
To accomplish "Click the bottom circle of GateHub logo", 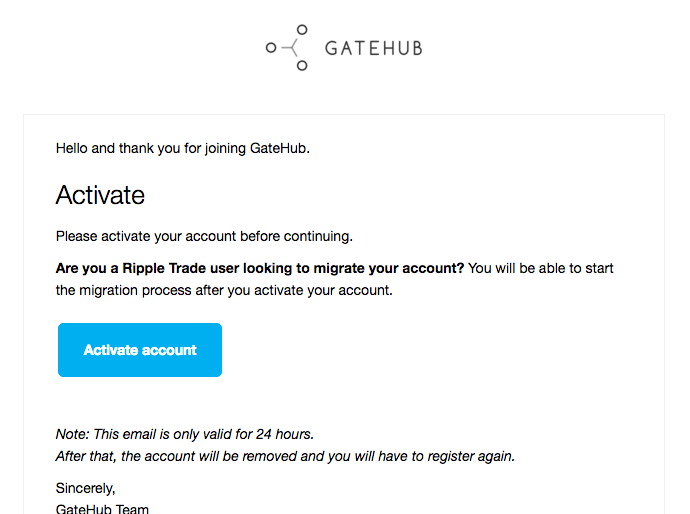I will coord(302,66).
